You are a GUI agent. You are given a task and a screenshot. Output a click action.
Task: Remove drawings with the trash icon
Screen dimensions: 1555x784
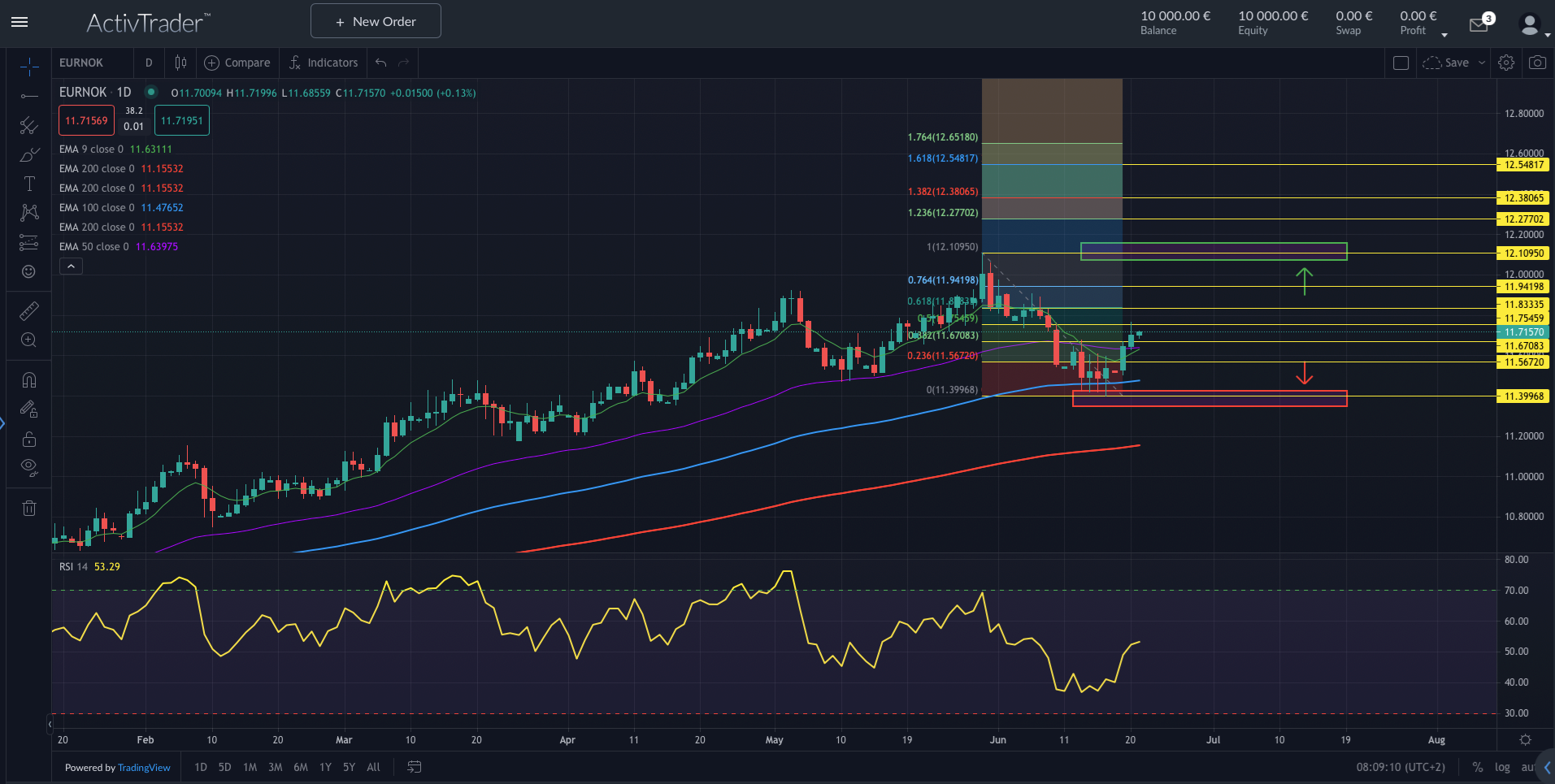(x=29, y=509)
